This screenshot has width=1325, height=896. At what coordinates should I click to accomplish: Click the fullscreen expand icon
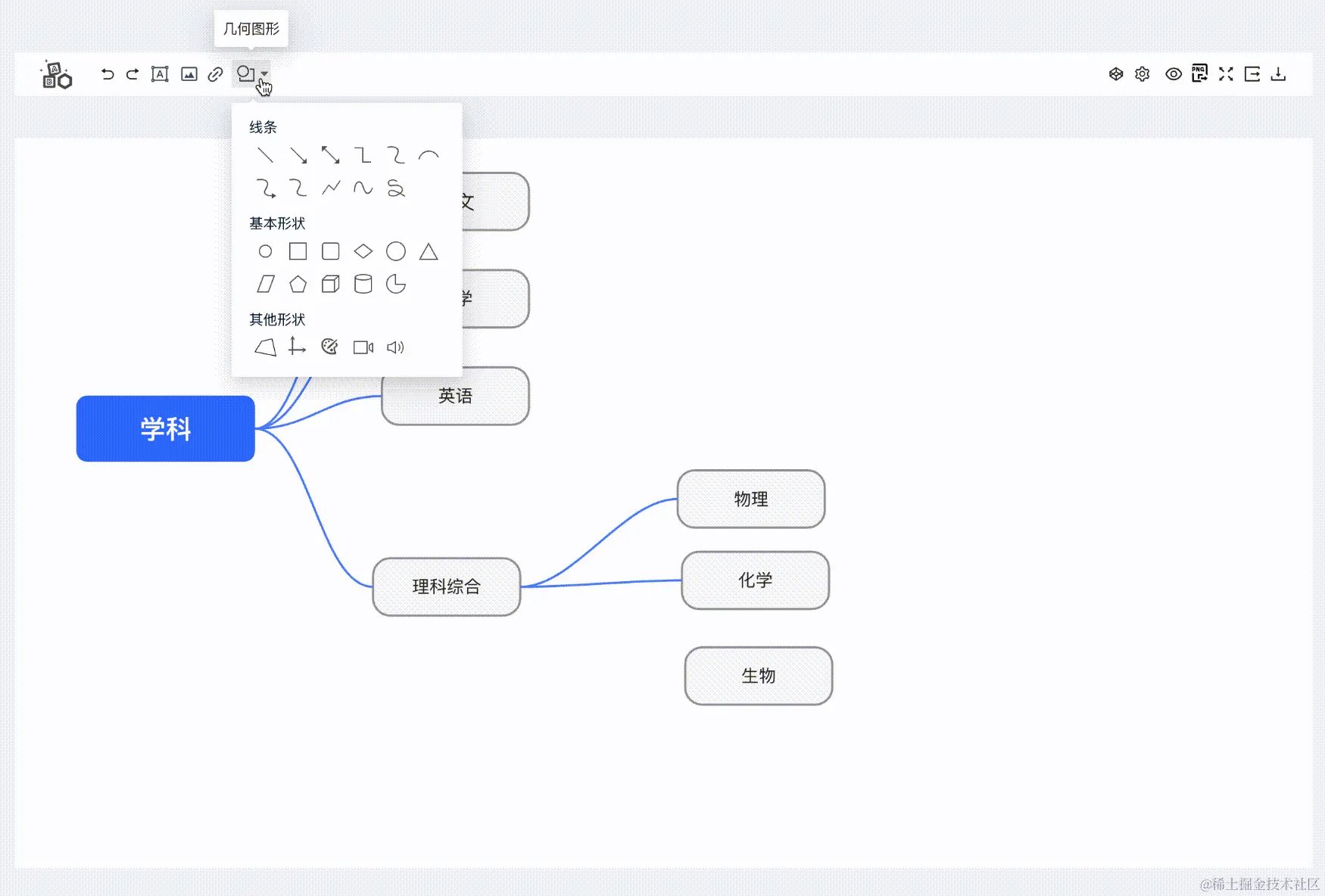click(1226, 74)
